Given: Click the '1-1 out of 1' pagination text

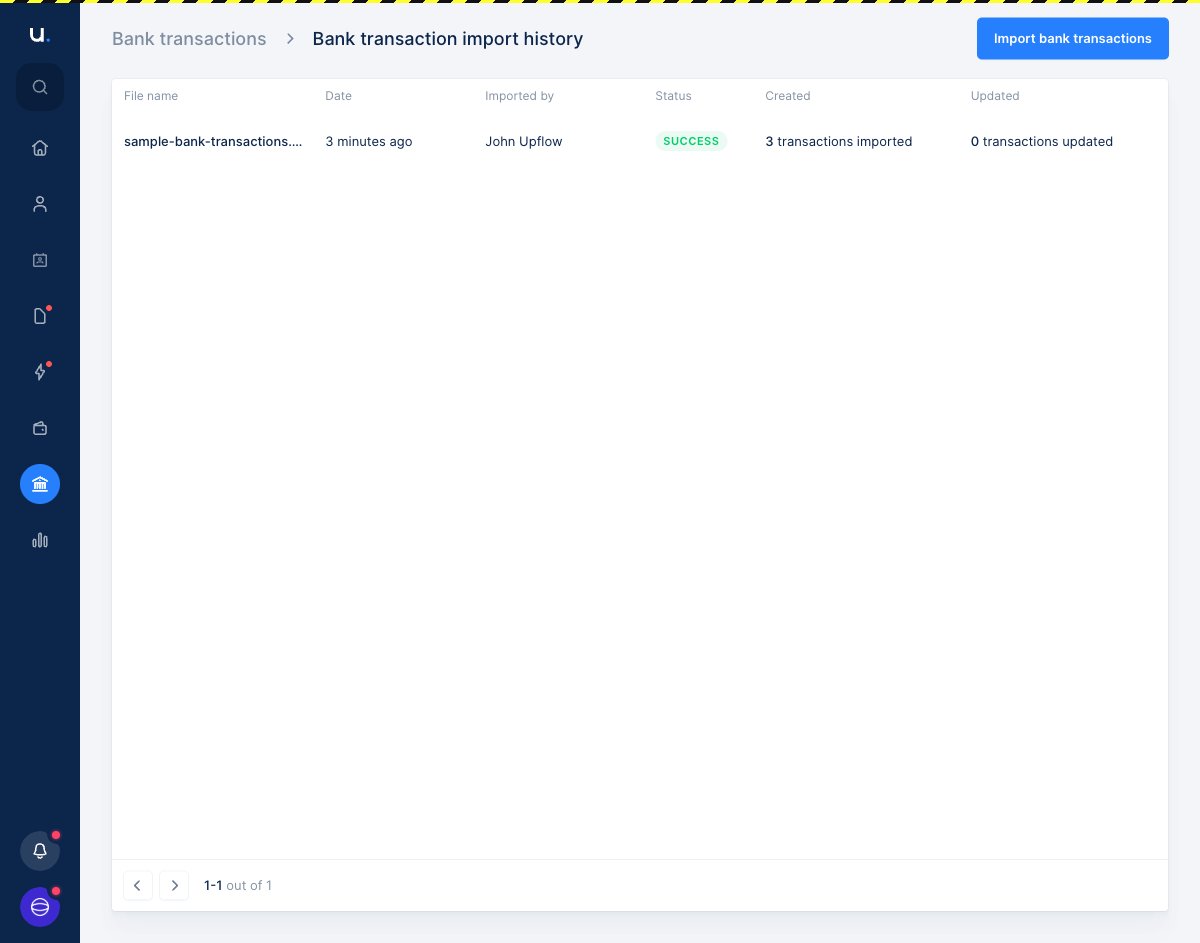Looking at the screenshot, I should [x=238, y=885].
